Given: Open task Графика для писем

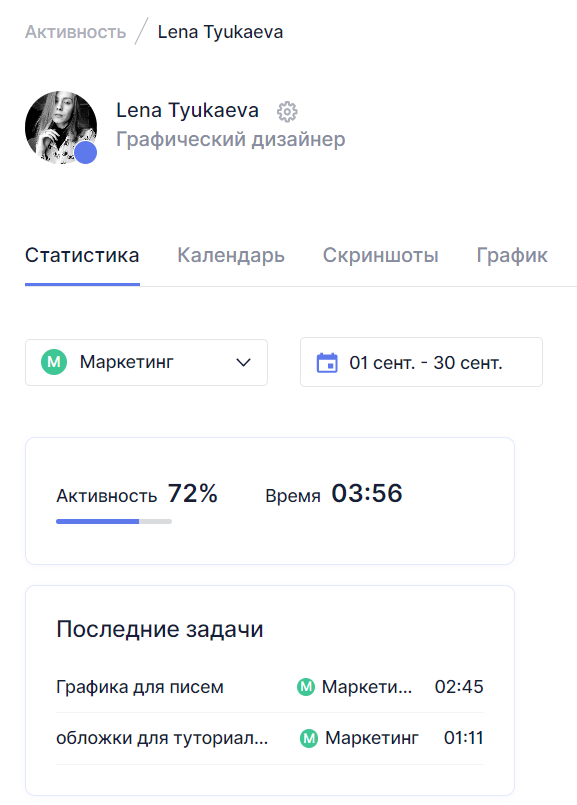Looking at the screenshot, I should (140, 687).
